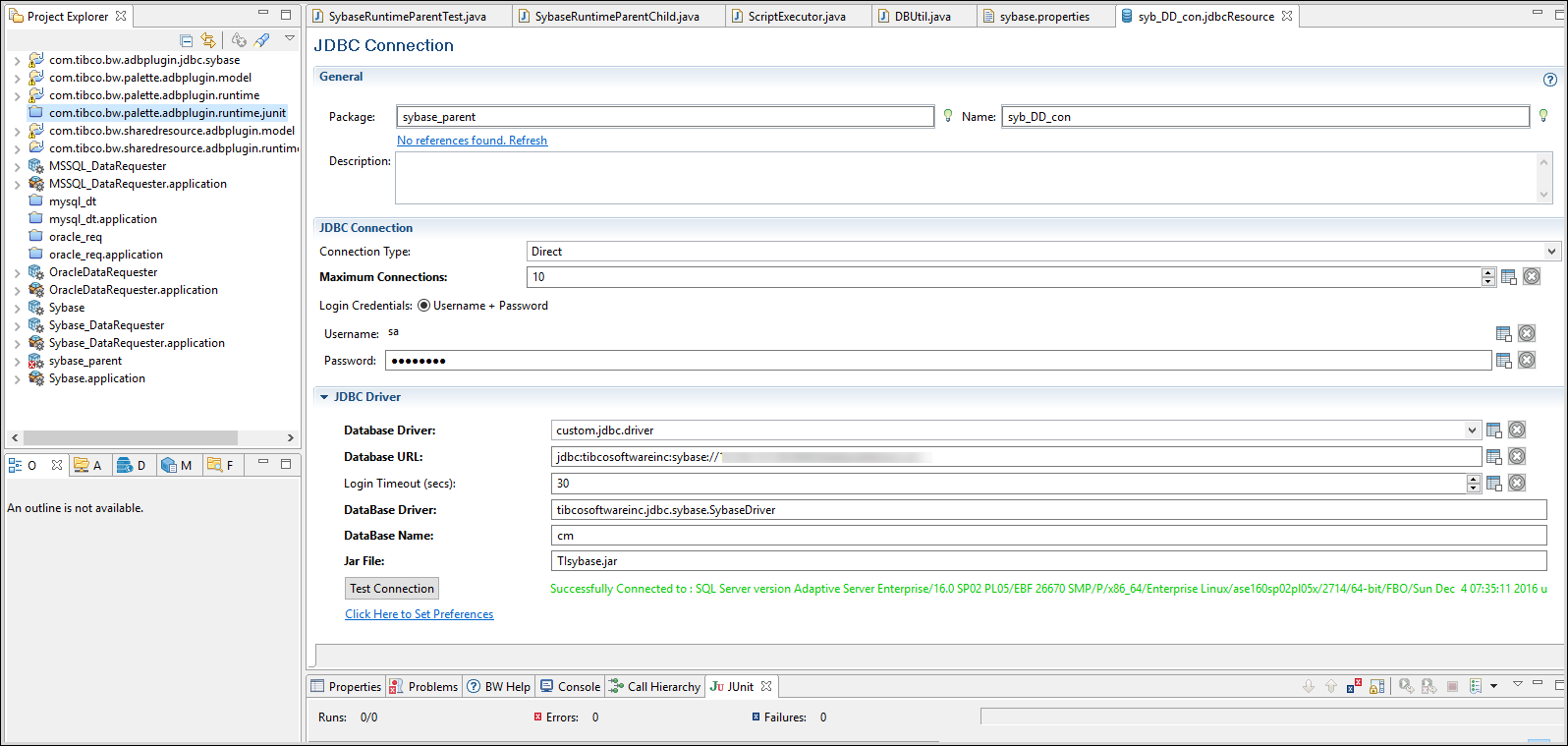Toggle Link with Editor in Project Explorer
Screen dimensions: 1568x746
point(208,40)
